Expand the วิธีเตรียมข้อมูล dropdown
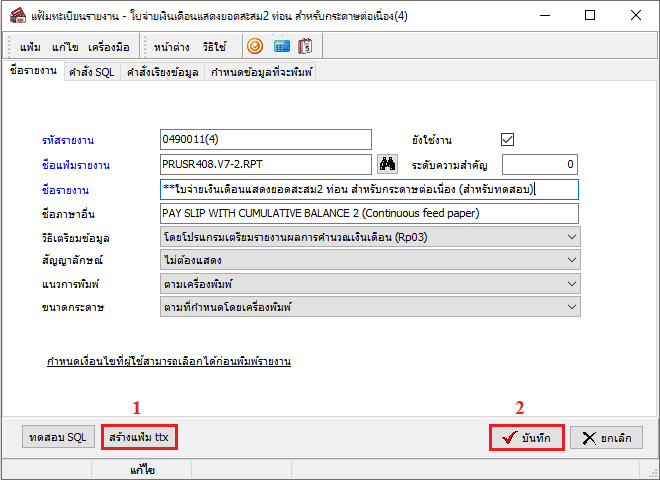Image resolution: width=660 pixels, height=480 pixels. (x=571, y=237)
